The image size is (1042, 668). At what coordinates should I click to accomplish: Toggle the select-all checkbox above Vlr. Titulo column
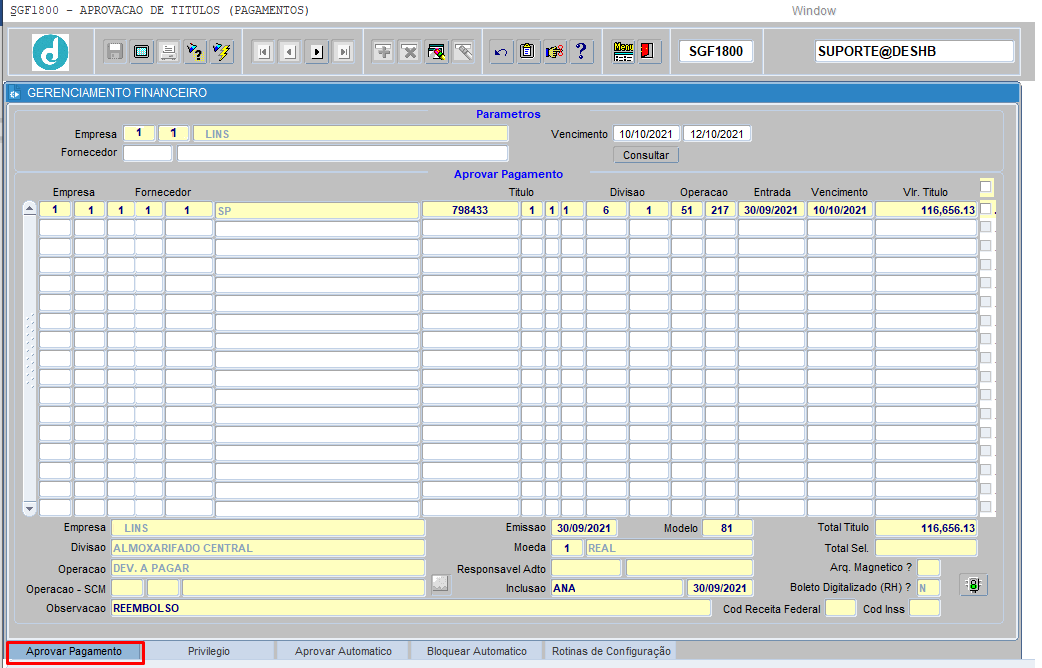click(986, 187)
